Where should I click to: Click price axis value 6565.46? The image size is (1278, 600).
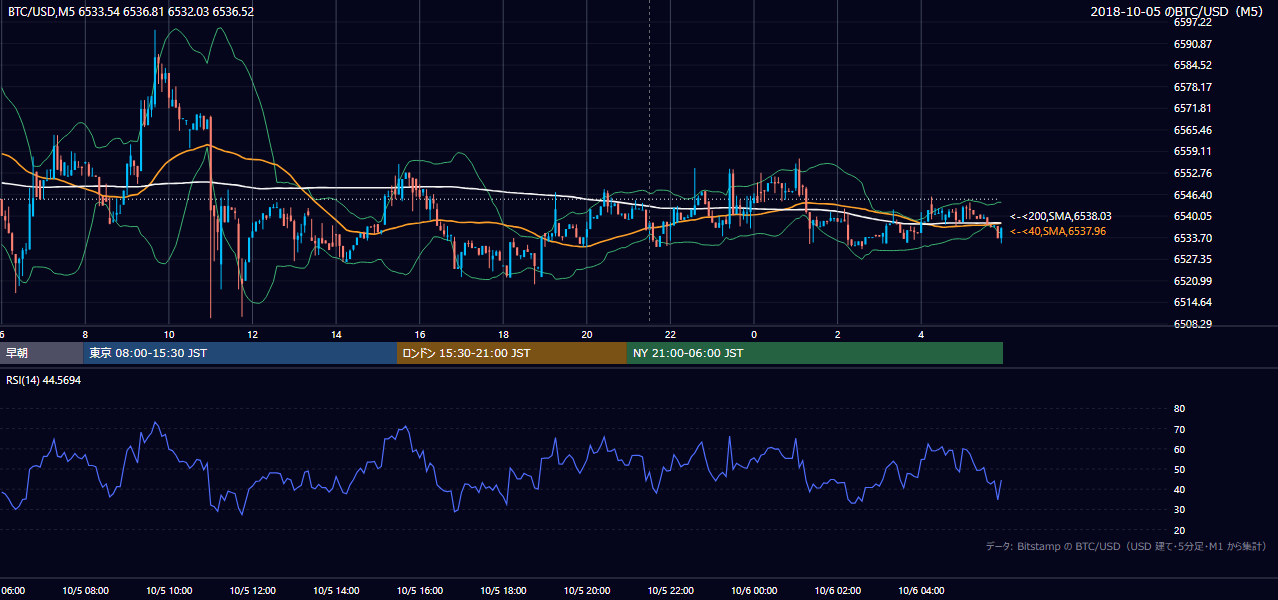pyautogui.click(x=1193, y=130)
